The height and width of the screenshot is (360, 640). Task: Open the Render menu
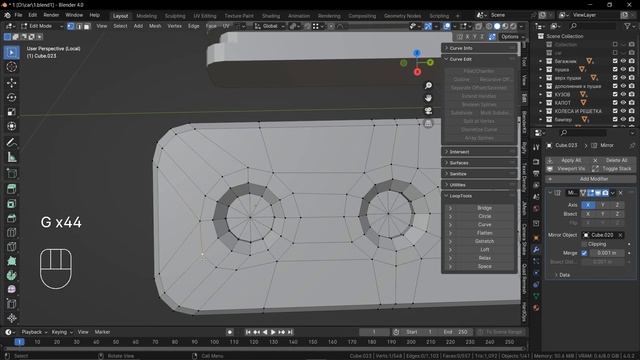51,15
